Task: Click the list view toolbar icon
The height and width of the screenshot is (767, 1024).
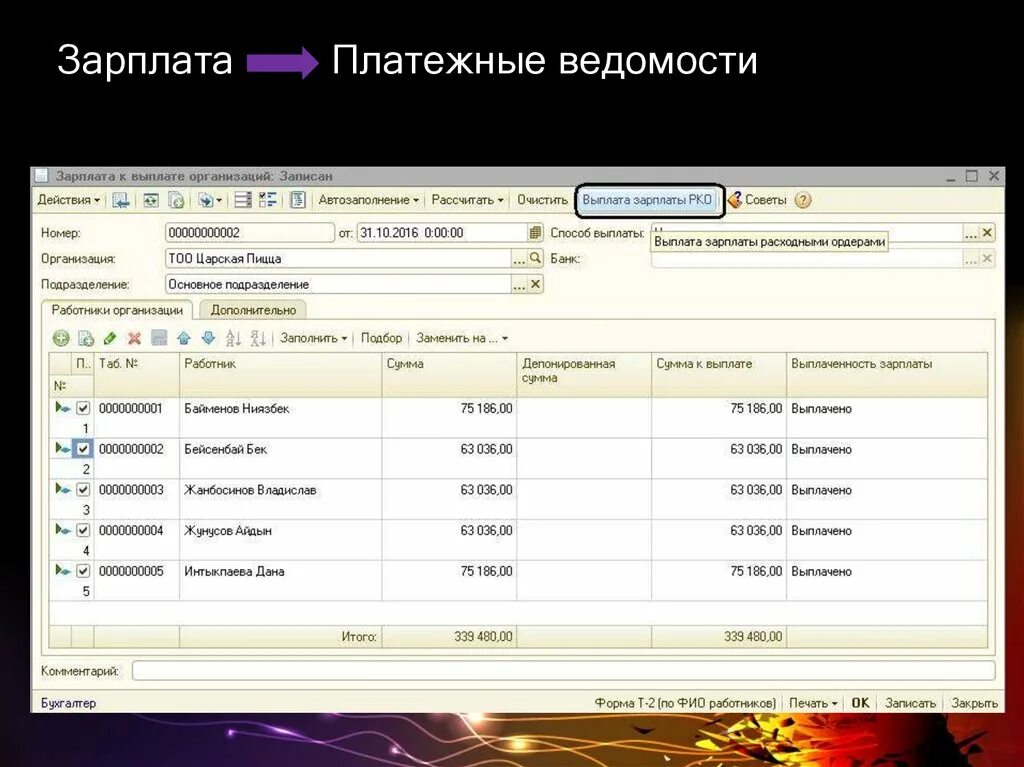Action: click(x=243, y=200)
